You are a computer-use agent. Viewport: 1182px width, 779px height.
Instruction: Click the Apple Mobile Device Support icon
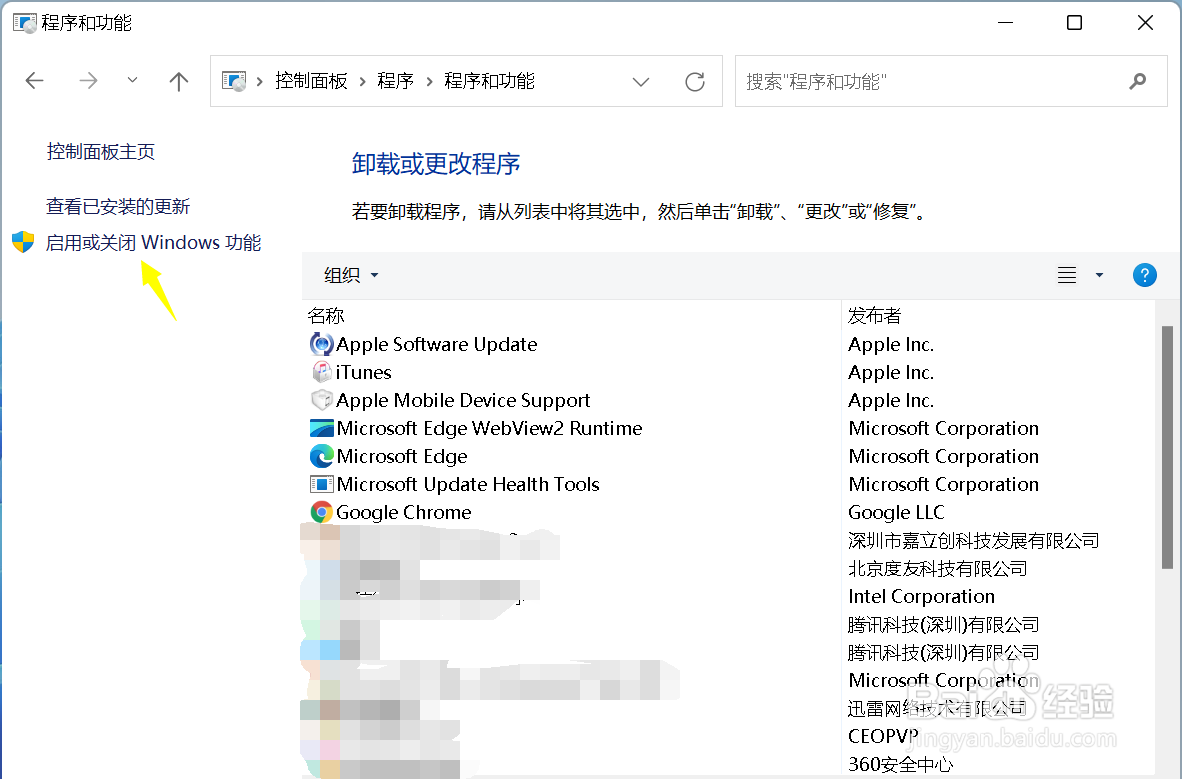pyautogui.click(x=322, y=400)
